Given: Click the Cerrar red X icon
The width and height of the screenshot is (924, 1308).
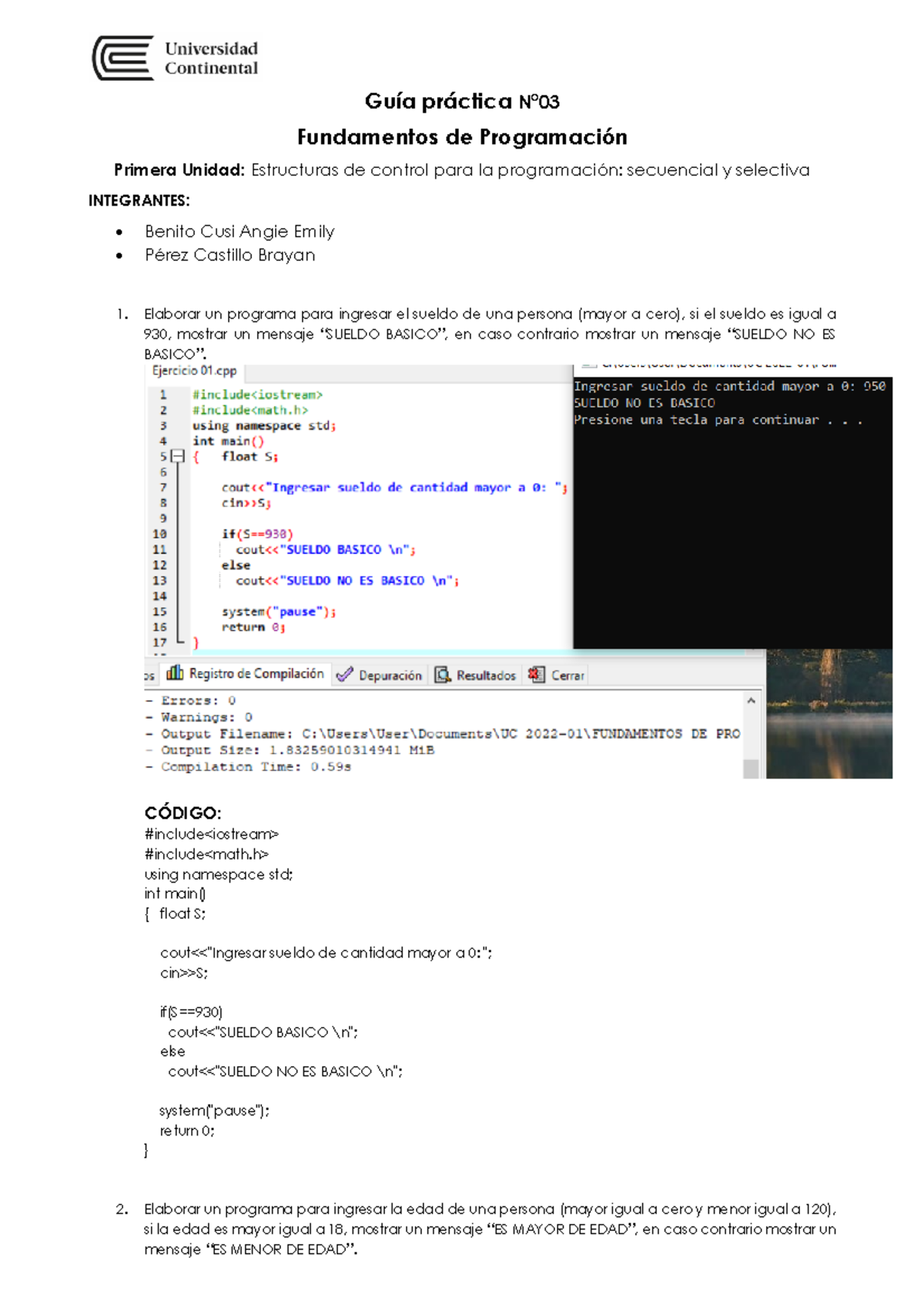Looking at the screenshot, I should (x=536, y=675).
